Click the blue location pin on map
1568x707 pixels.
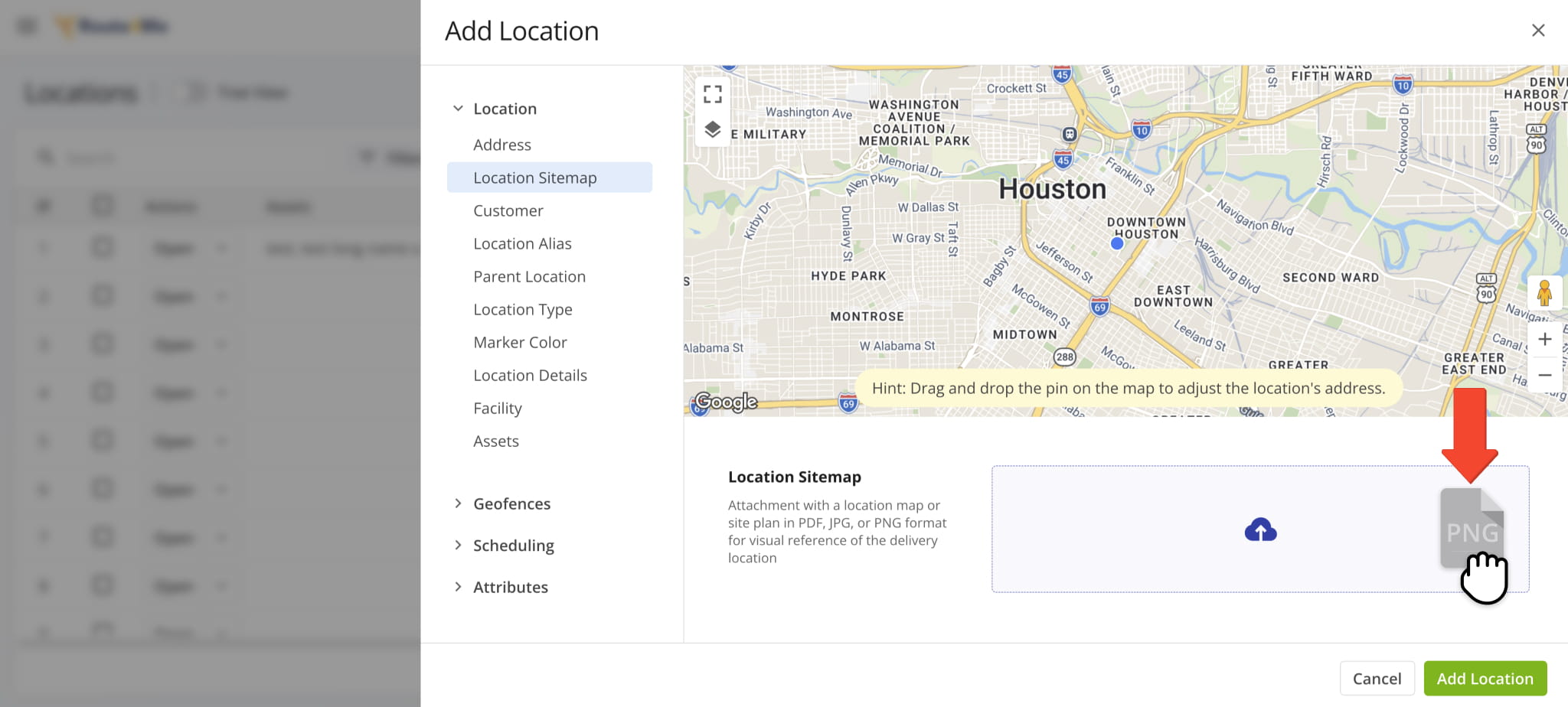(1117, 243)
